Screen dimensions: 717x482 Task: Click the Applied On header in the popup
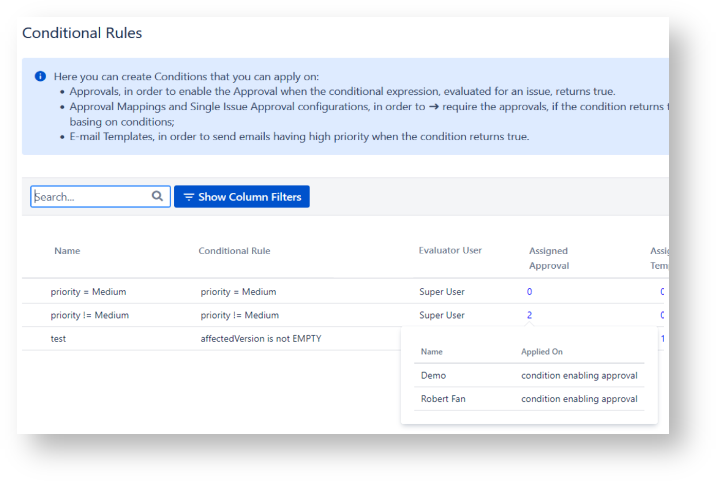pyautogui.click(x=542, y=352)
